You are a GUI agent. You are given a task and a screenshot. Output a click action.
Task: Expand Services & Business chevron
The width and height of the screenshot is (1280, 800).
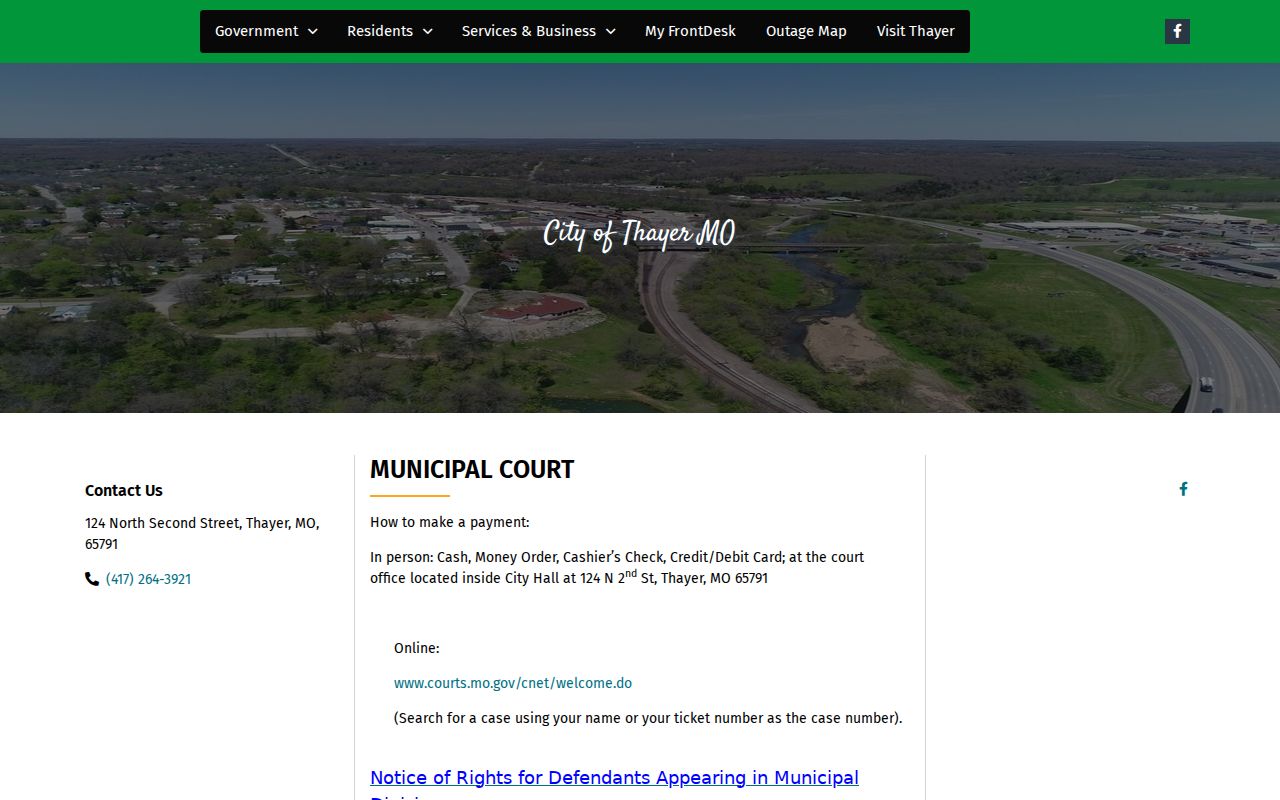pyautogui.click(x=610, y=32)
